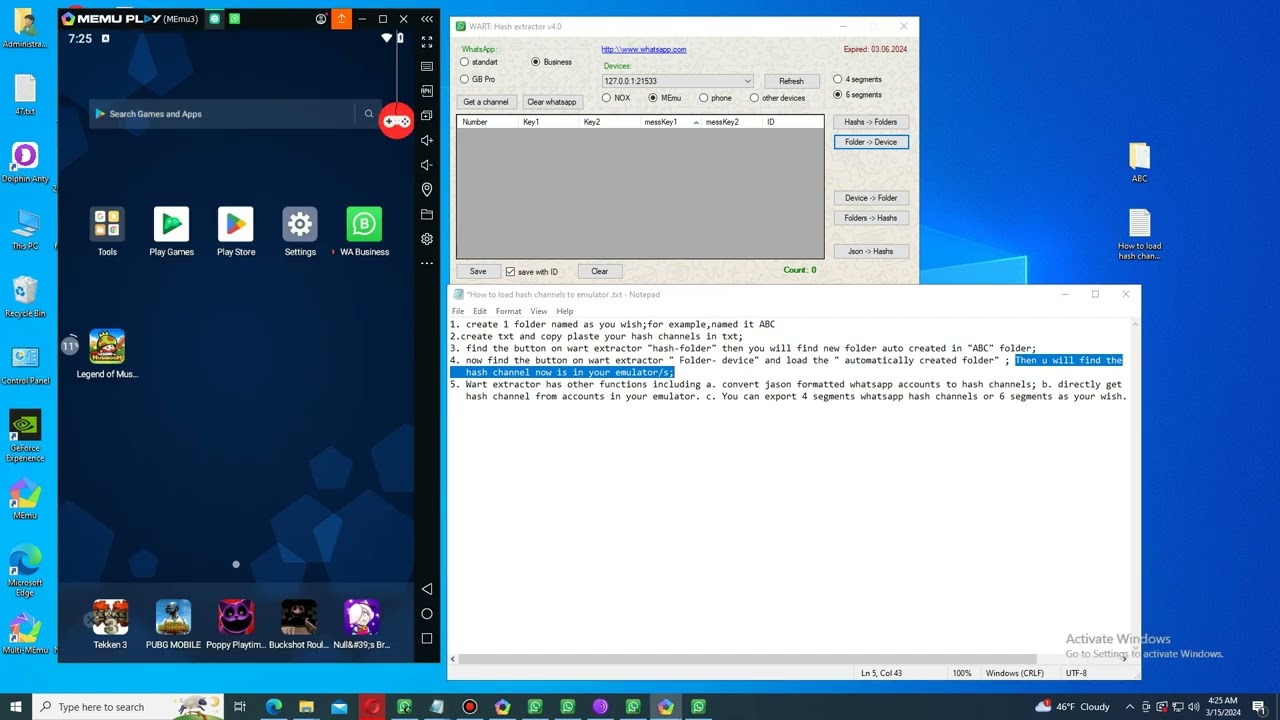This screenshot has height=720, width=1280.
Task: Refresh the devices list
Action: pyautogui.click(x=791, y=81)
